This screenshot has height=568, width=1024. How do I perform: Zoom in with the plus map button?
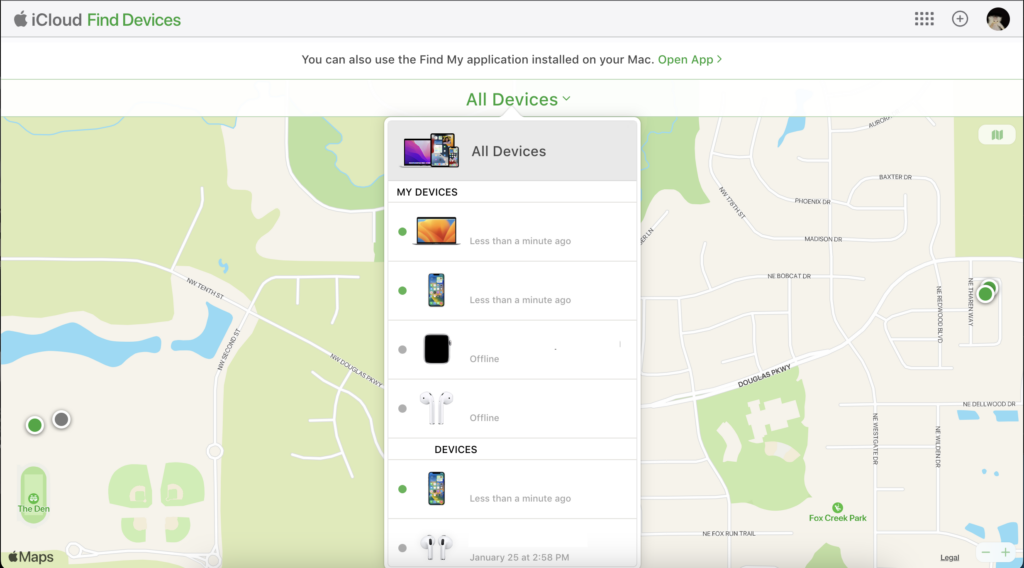1006,552
